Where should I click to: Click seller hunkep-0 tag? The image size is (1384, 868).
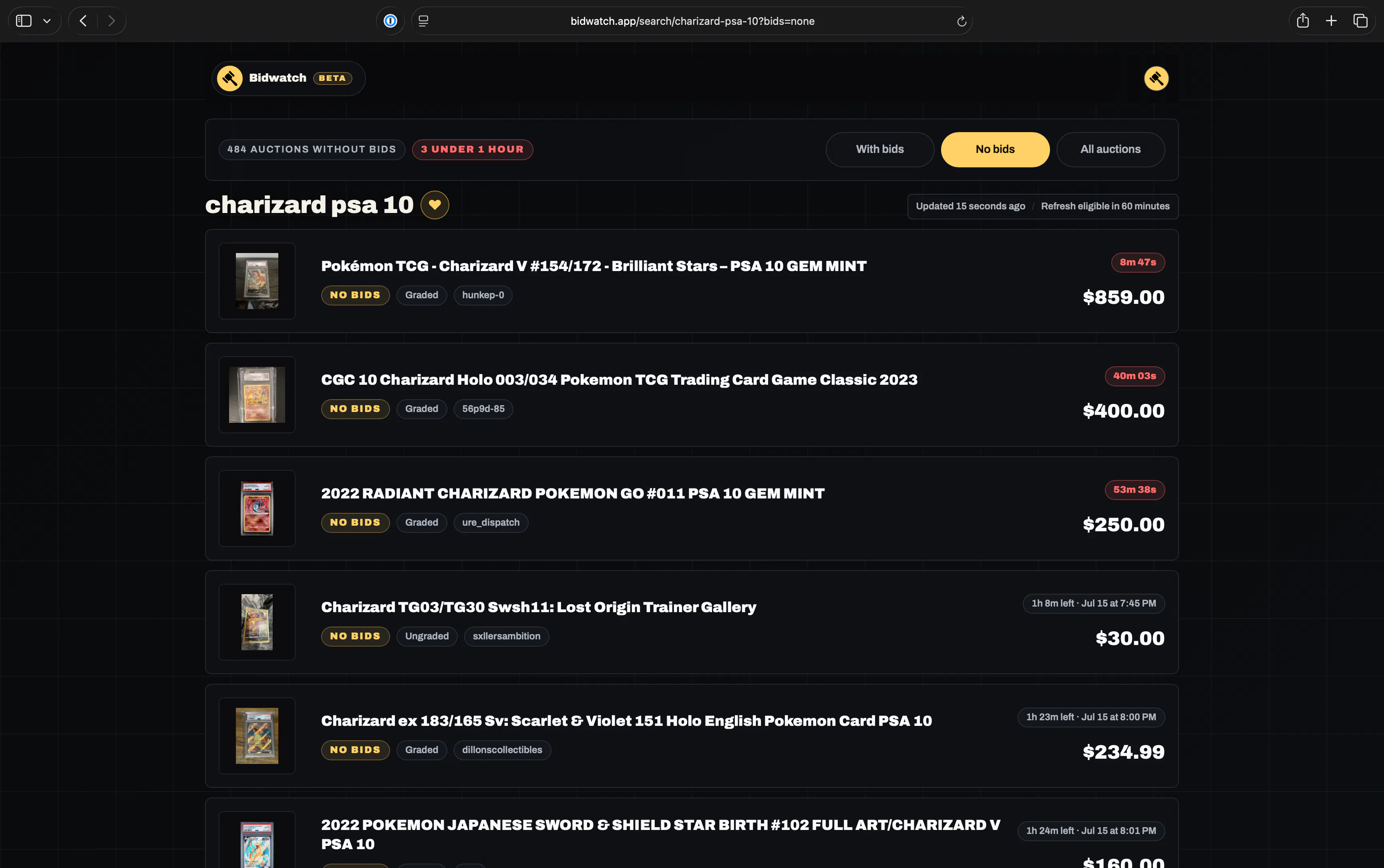483,295
